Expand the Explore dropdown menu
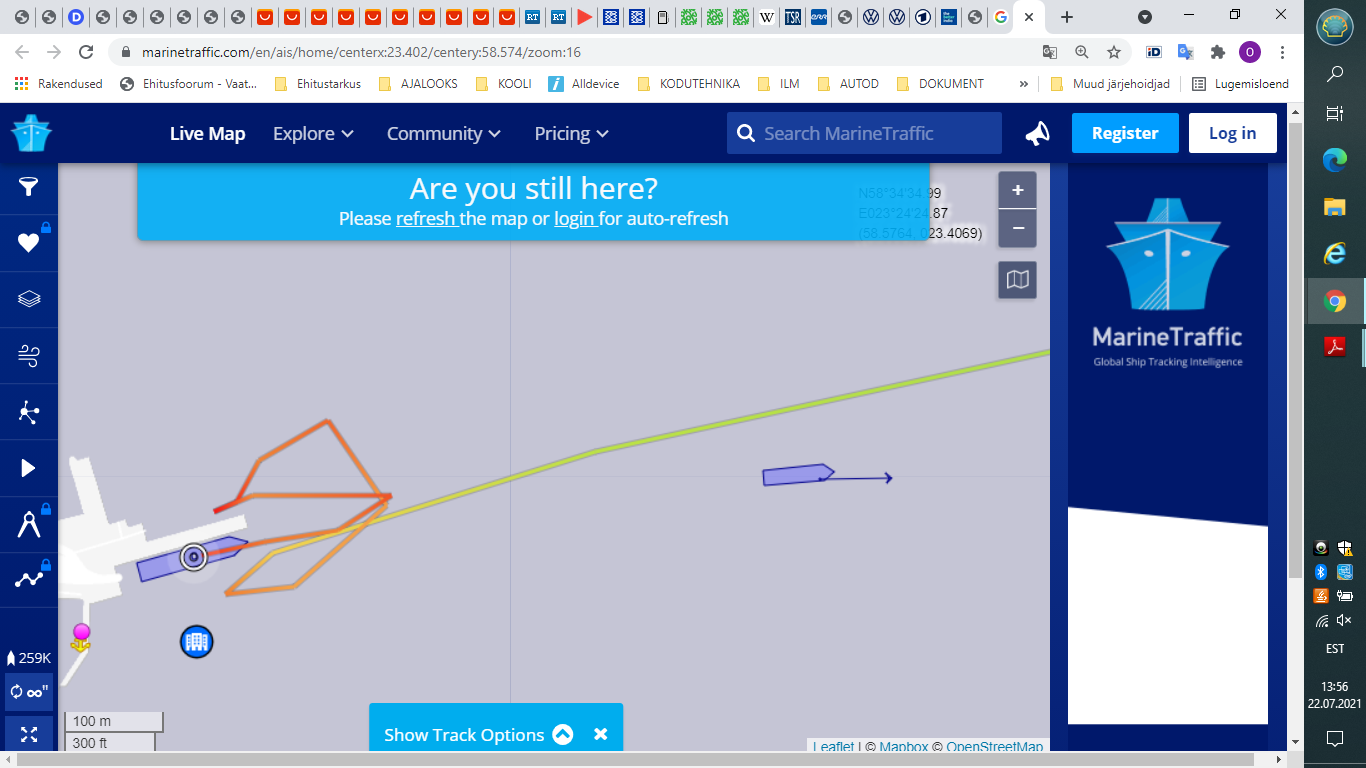This screenshot has height=768, width=1366. point(313,134)
